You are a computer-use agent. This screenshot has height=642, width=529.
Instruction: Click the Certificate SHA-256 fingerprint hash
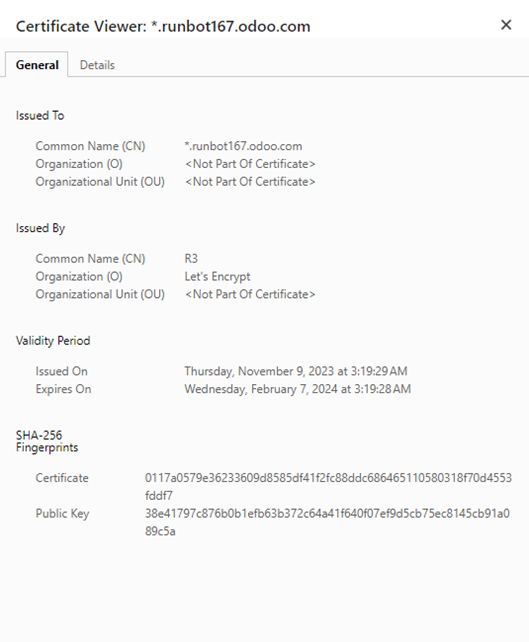coord(328,486)
